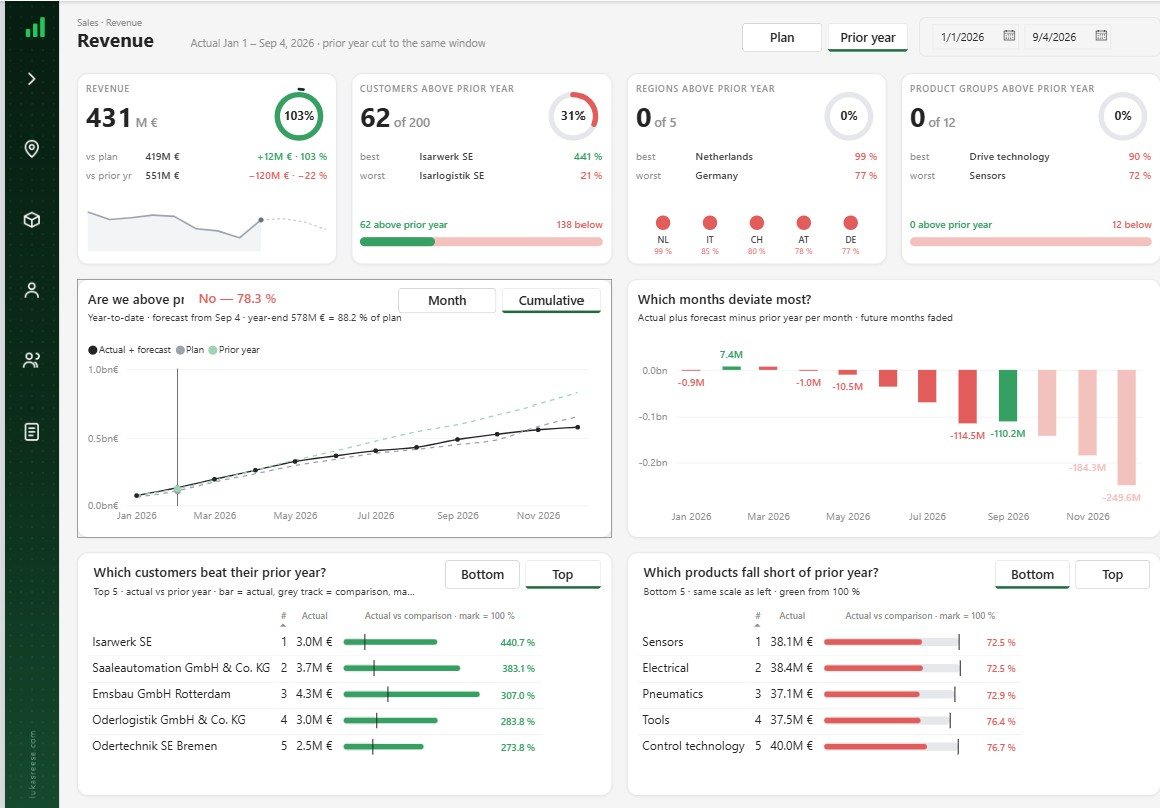Select the Cumulative chart view
The image size is (1160, 808).
tap(551, 300)
